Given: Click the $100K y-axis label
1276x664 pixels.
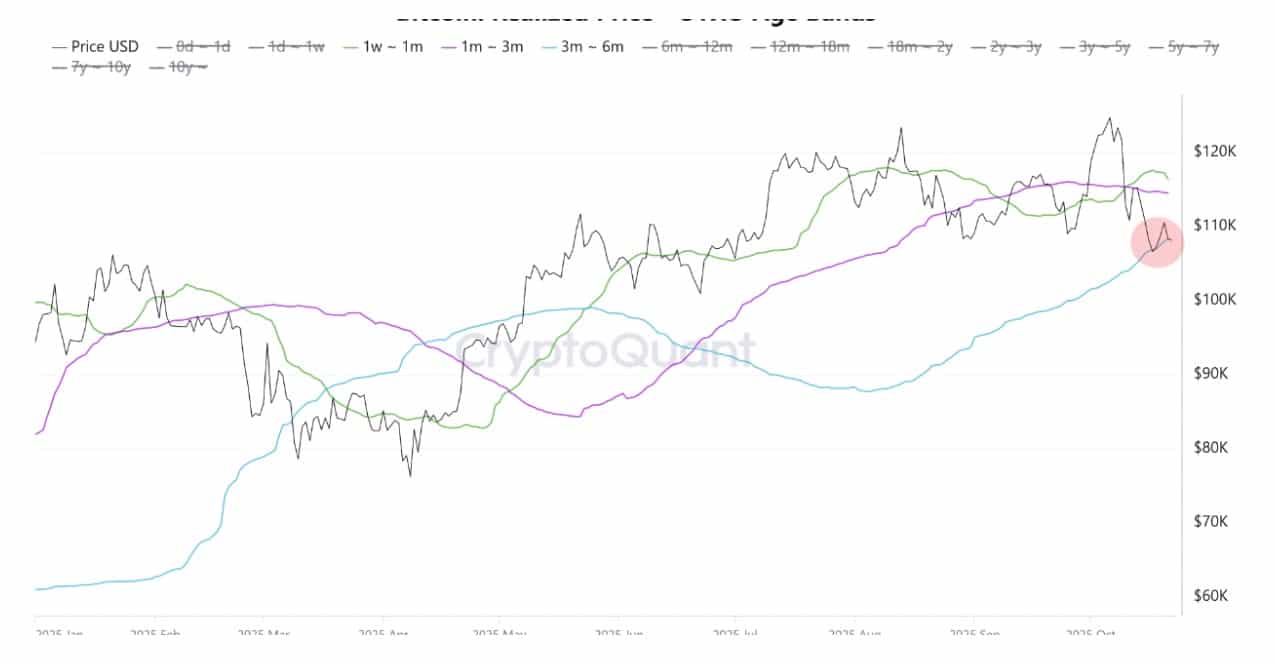Looking at the screenshot, I should [1215, 299].
